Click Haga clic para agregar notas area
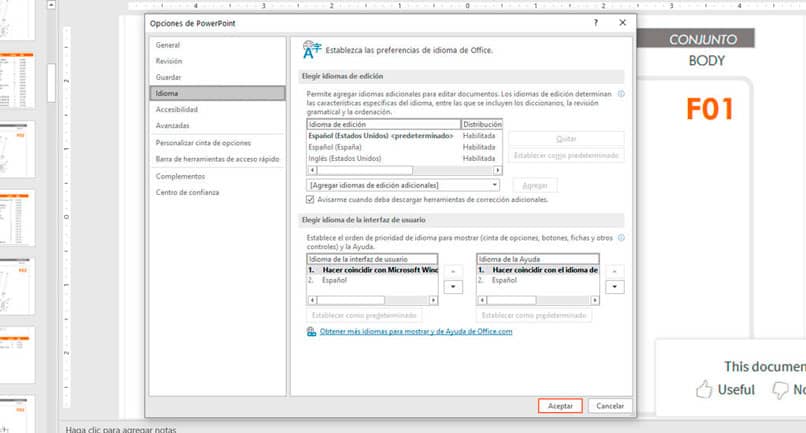Image resolution: width=806 pixels, height=433 pixels. tap(121, 429)
